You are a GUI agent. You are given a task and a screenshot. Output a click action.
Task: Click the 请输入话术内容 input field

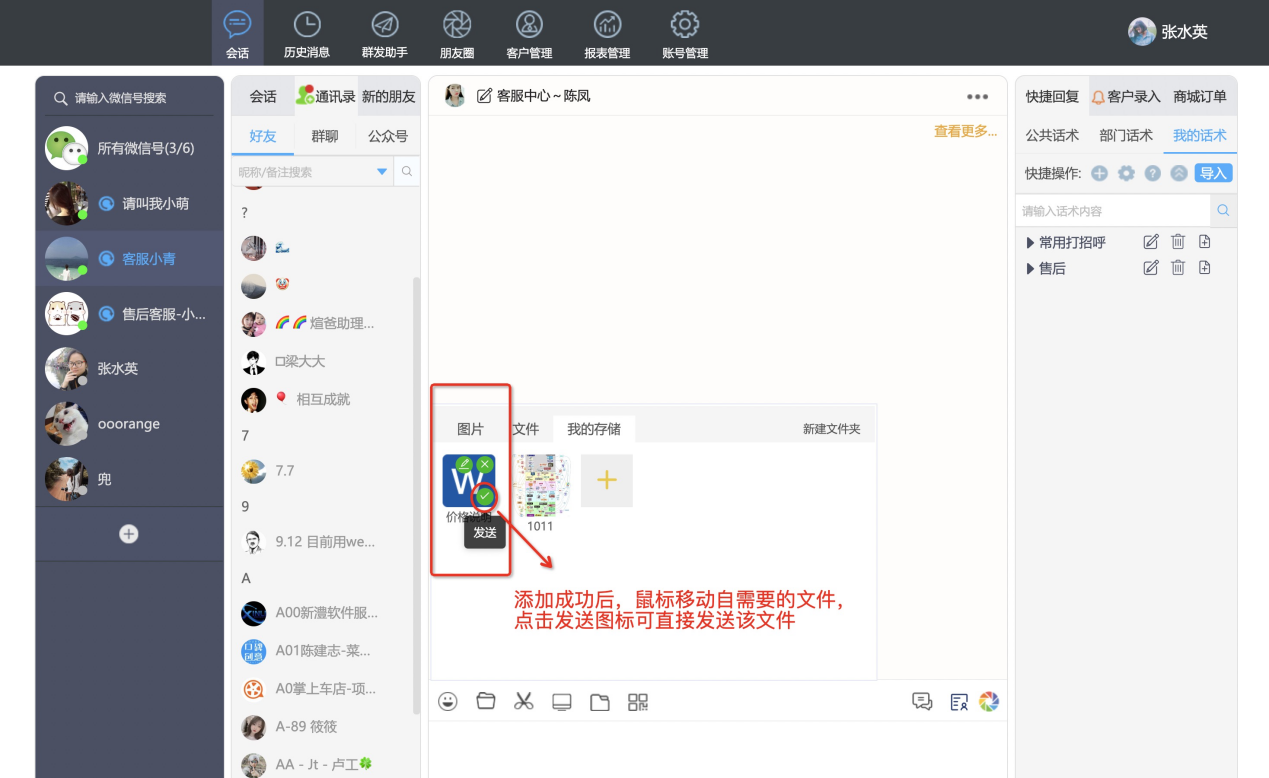(1113, 211)
